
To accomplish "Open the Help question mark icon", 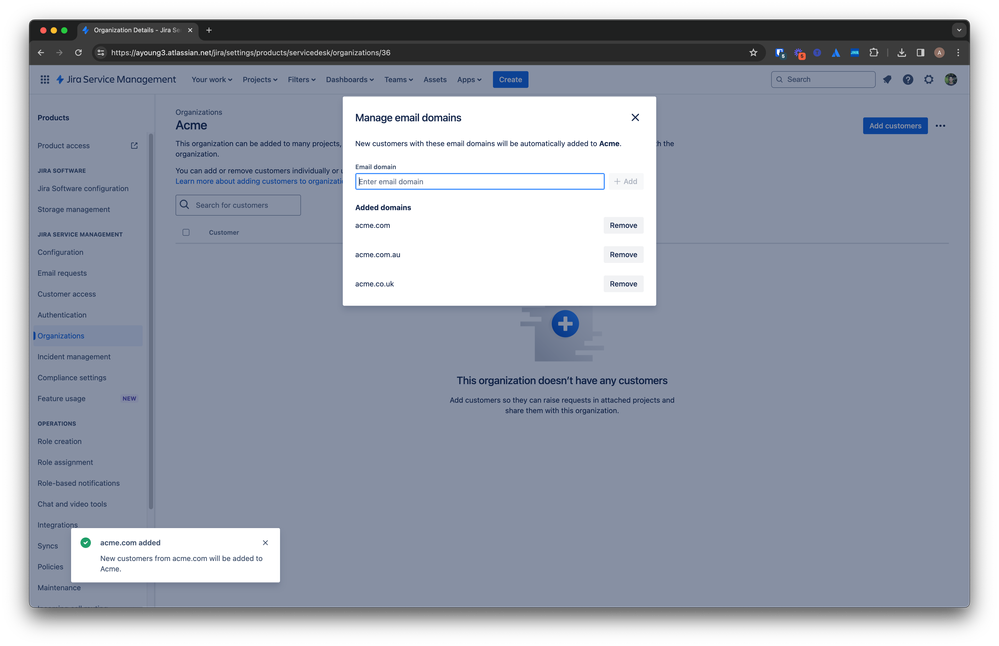I will point(908,79).
